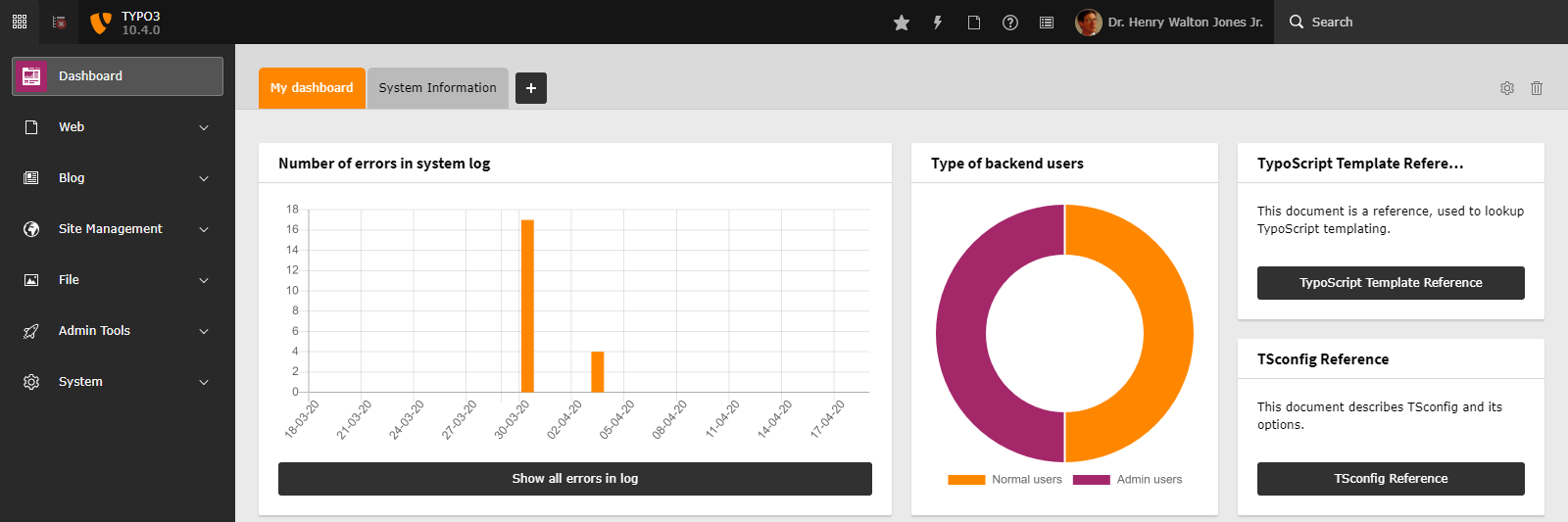The height and width of the screenshot is (522, 1568).
Task: Add a new dashboard with plus button
Action: click(531, 88)
